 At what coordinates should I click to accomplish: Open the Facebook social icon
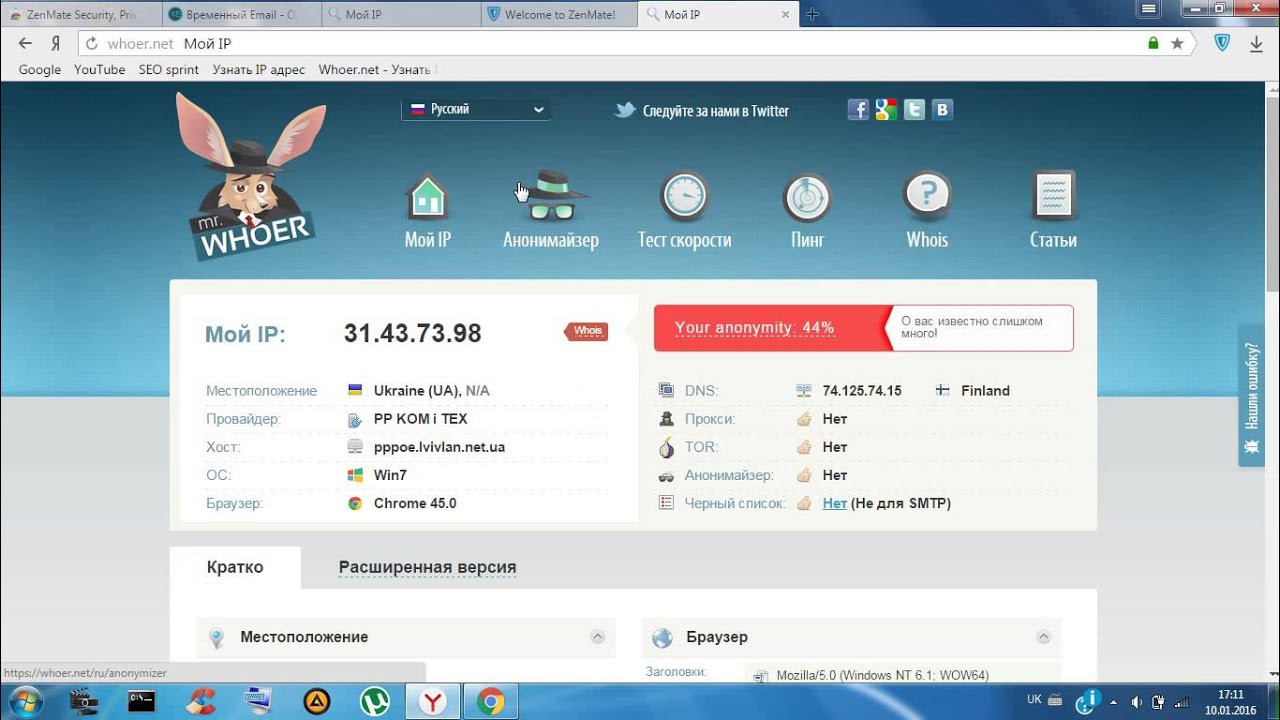tap(858, 110)
